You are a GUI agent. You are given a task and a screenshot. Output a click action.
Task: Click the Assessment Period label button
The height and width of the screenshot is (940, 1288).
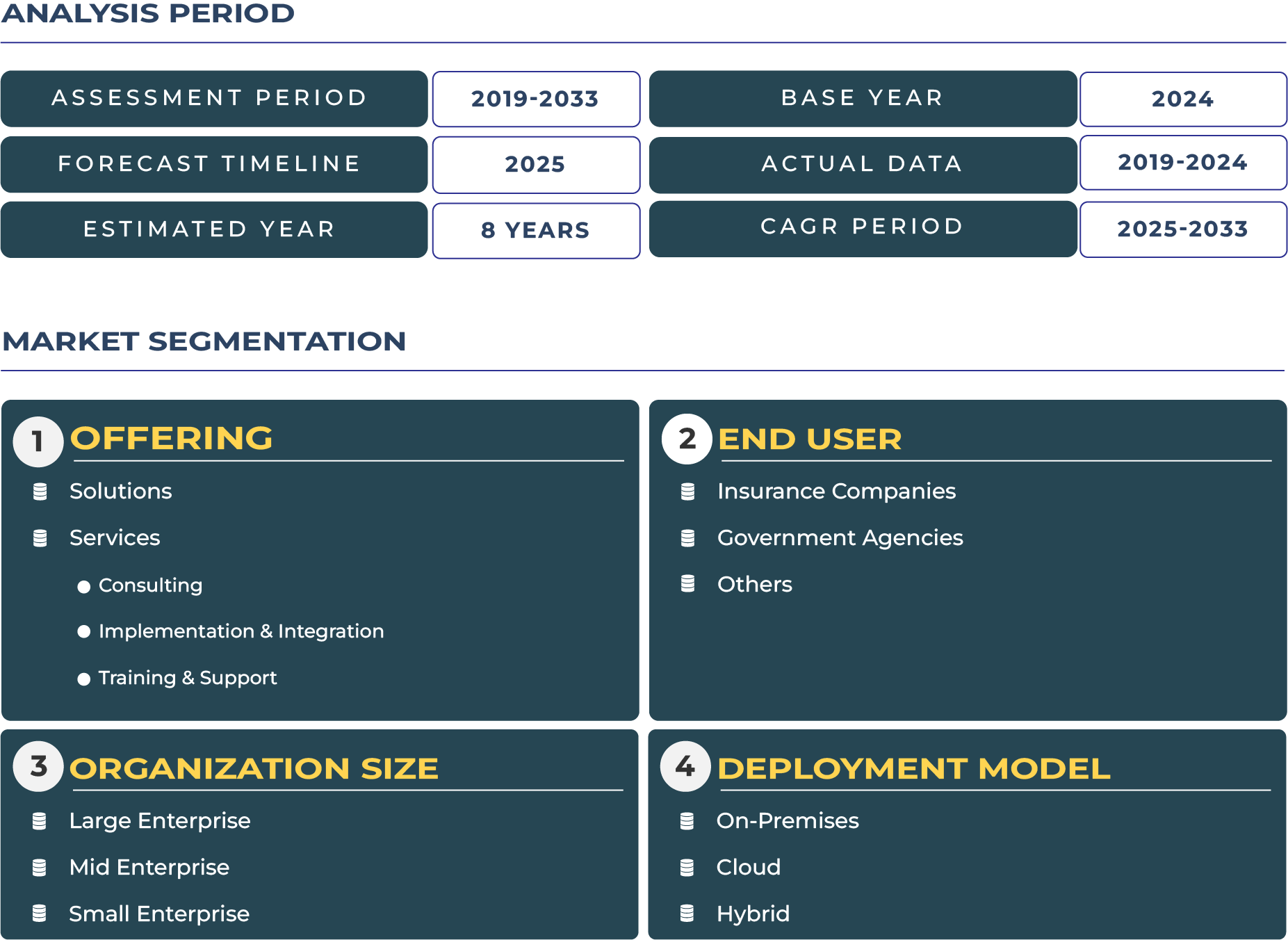click(x=214, y=98)
